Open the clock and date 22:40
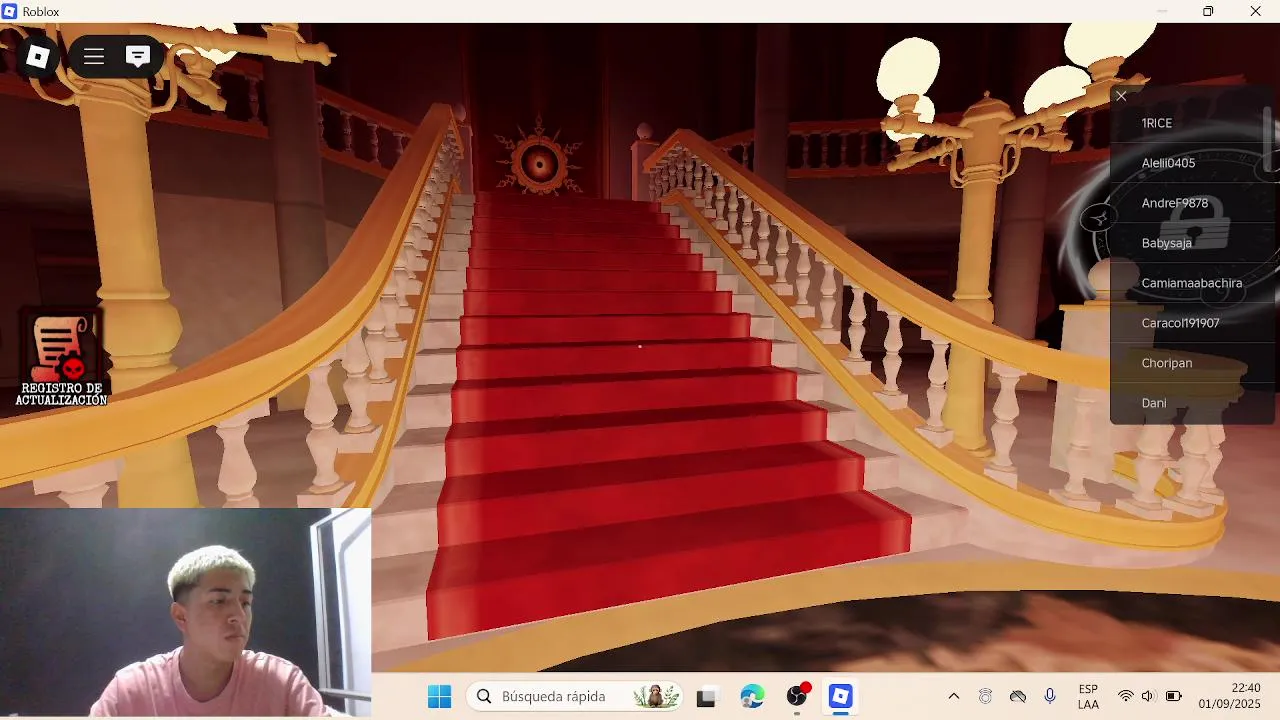Screen dimensions: 1280x720 coord(1231,696)
